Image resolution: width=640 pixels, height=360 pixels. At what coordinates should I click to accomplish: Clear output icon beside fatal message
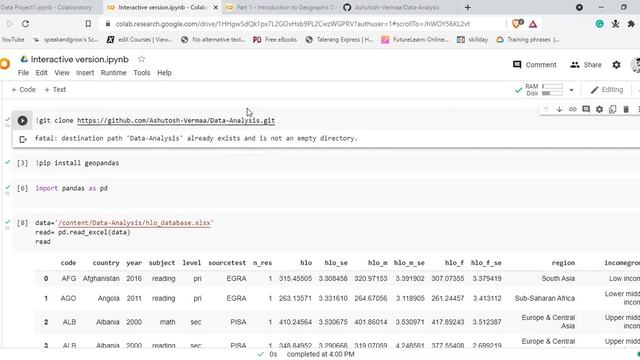23,139
